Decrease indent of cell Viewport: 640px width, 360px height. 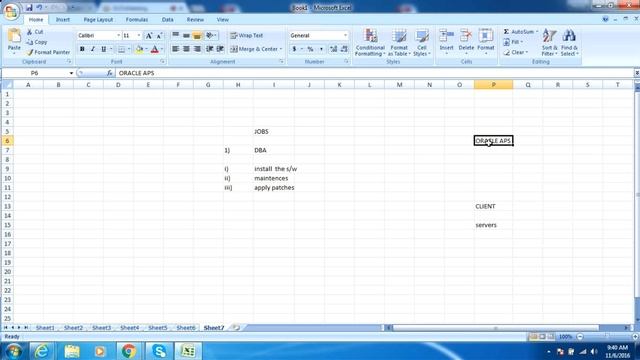coord(209,49)
